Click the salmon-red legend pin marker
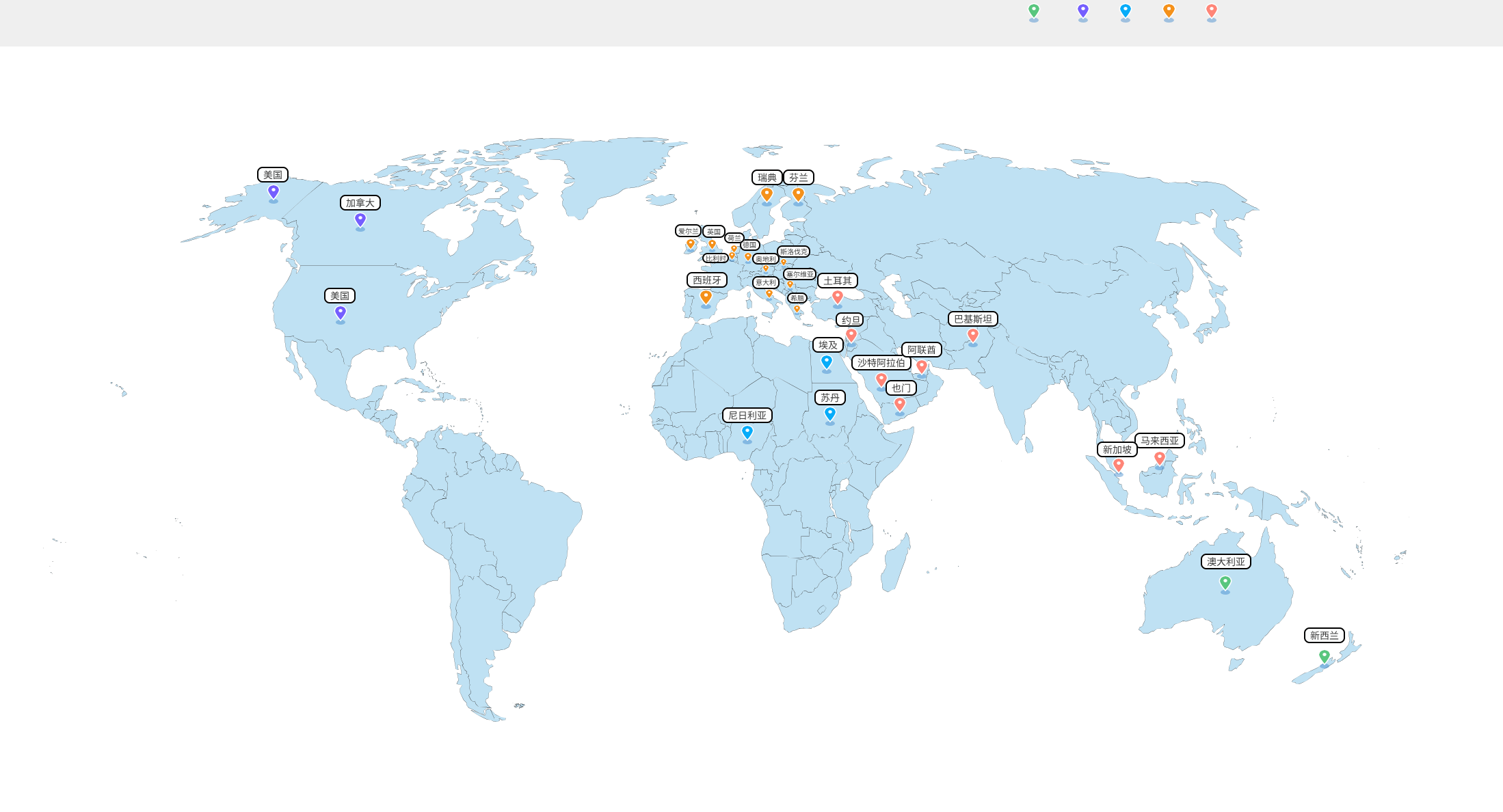 1212,11
